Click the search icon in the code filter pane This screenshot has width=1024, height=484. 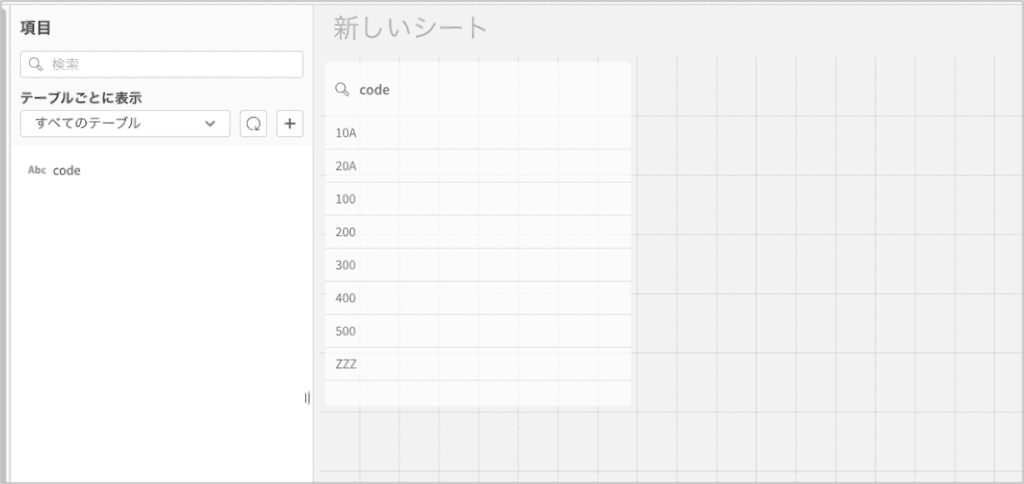(342, 90)
